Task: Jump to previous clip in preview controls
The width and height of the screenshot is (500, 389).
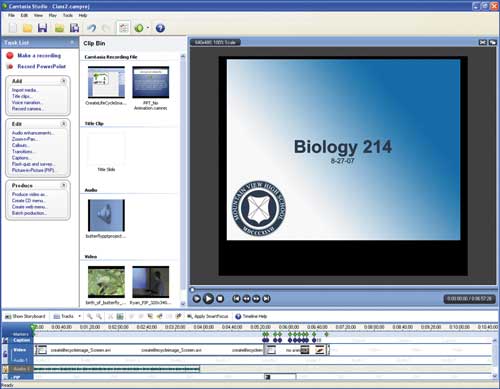Action: pyautogui.click(x=236, y=299)
